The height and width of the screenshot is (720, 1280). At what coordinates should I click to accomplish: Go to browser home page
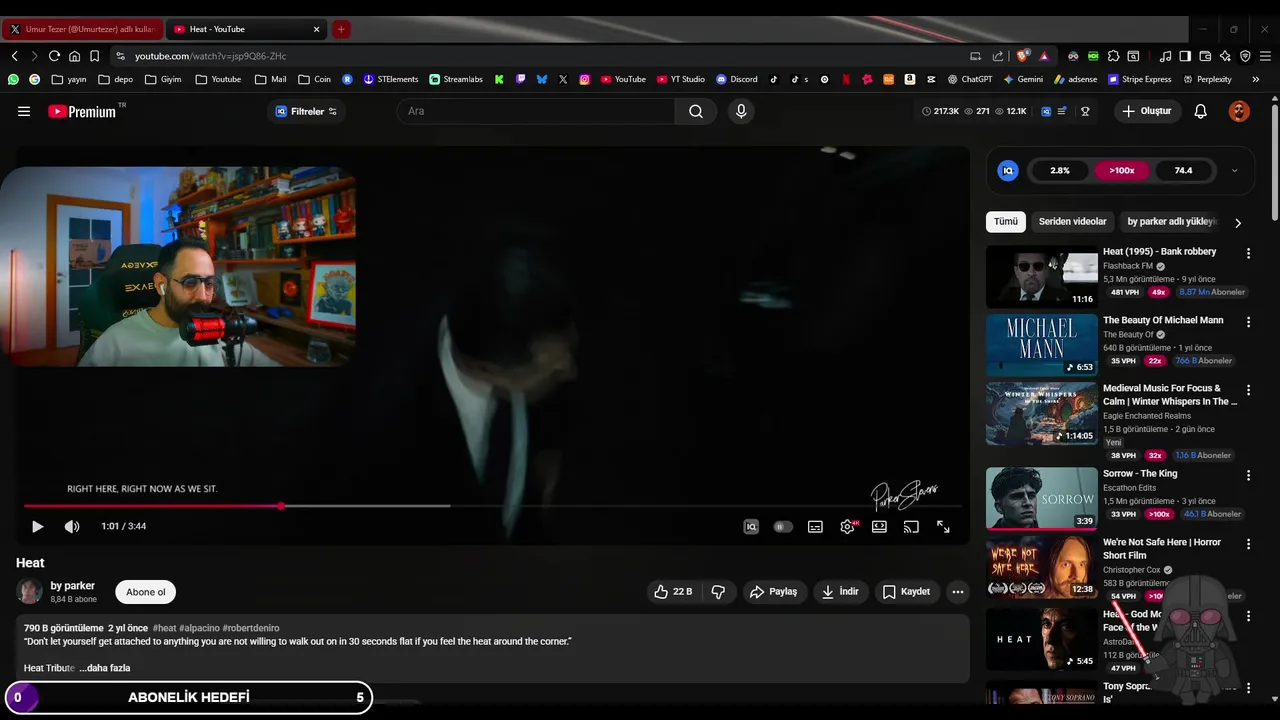pyautogui.click(x=74, y=56)
